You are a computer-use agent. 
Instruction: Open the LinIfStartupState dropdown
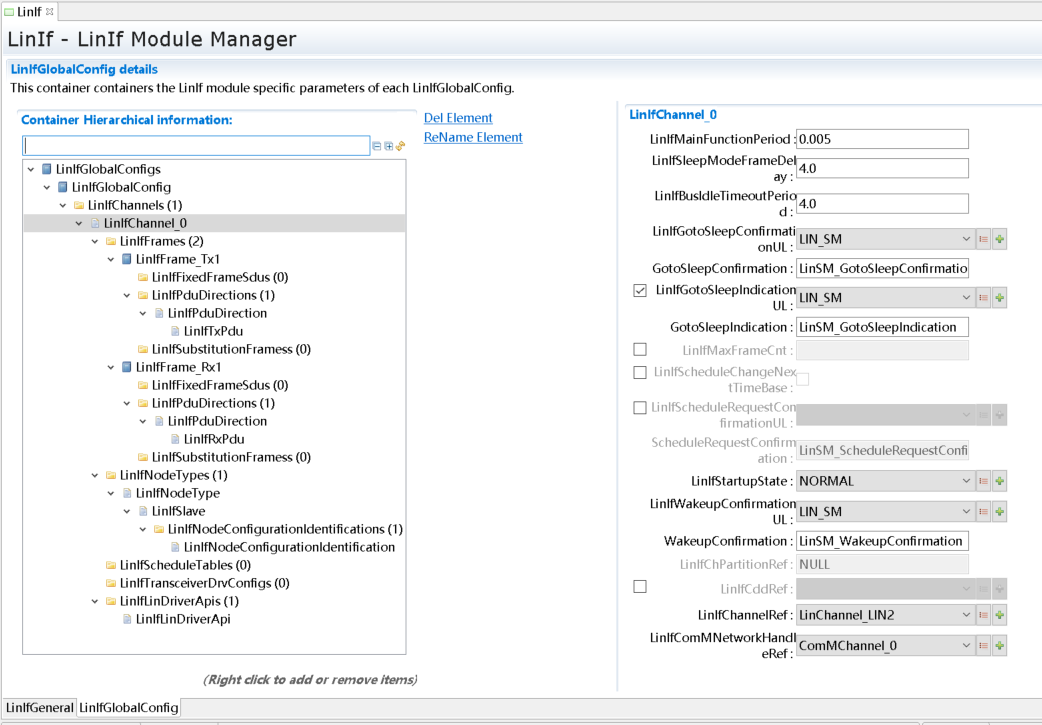pos(884,481)
